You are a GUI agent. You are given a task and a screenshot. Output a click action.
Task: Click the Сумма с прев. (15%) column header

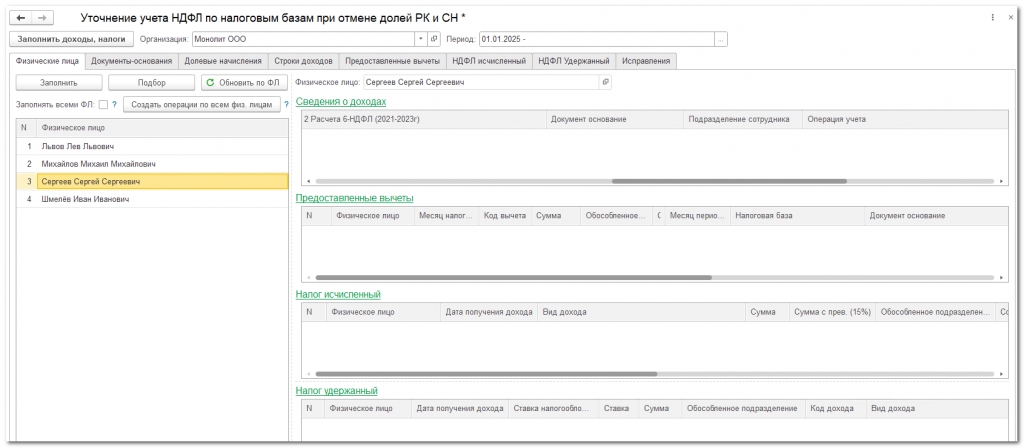click(833, 312)
